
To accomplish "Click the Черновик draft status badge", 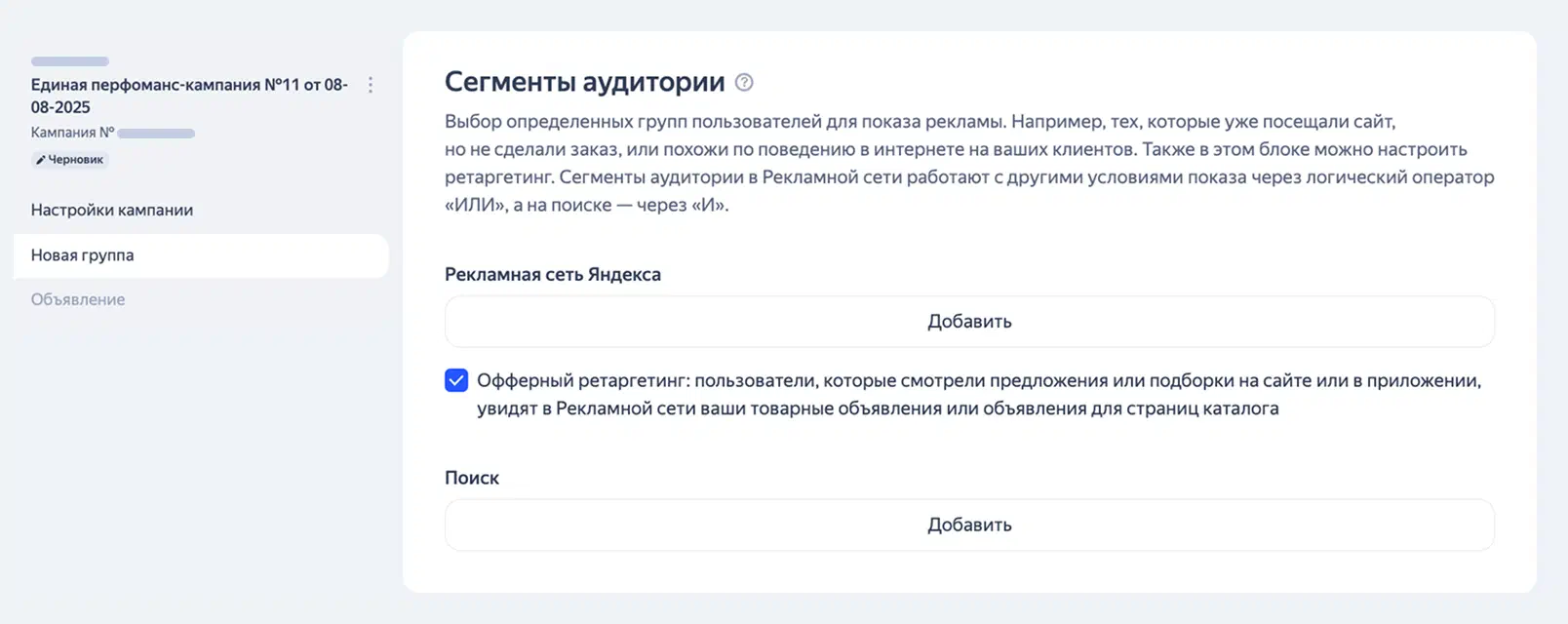I will pos(69,159).
